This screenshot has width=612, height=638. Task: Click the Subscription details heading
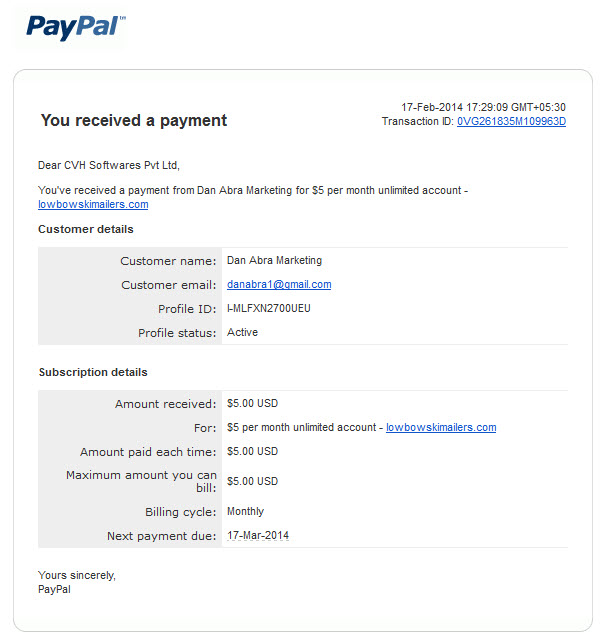click(x=93, y=372)
